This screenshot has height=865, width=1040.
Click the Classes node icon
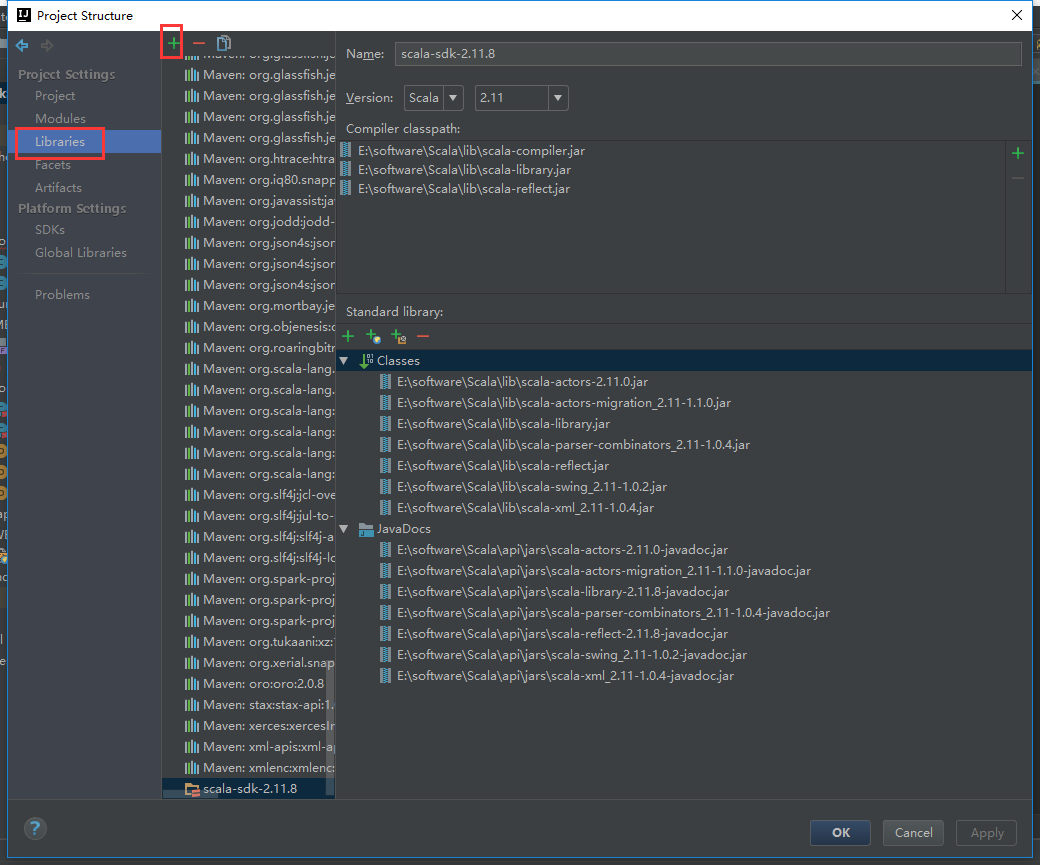(x=366, y=360)
